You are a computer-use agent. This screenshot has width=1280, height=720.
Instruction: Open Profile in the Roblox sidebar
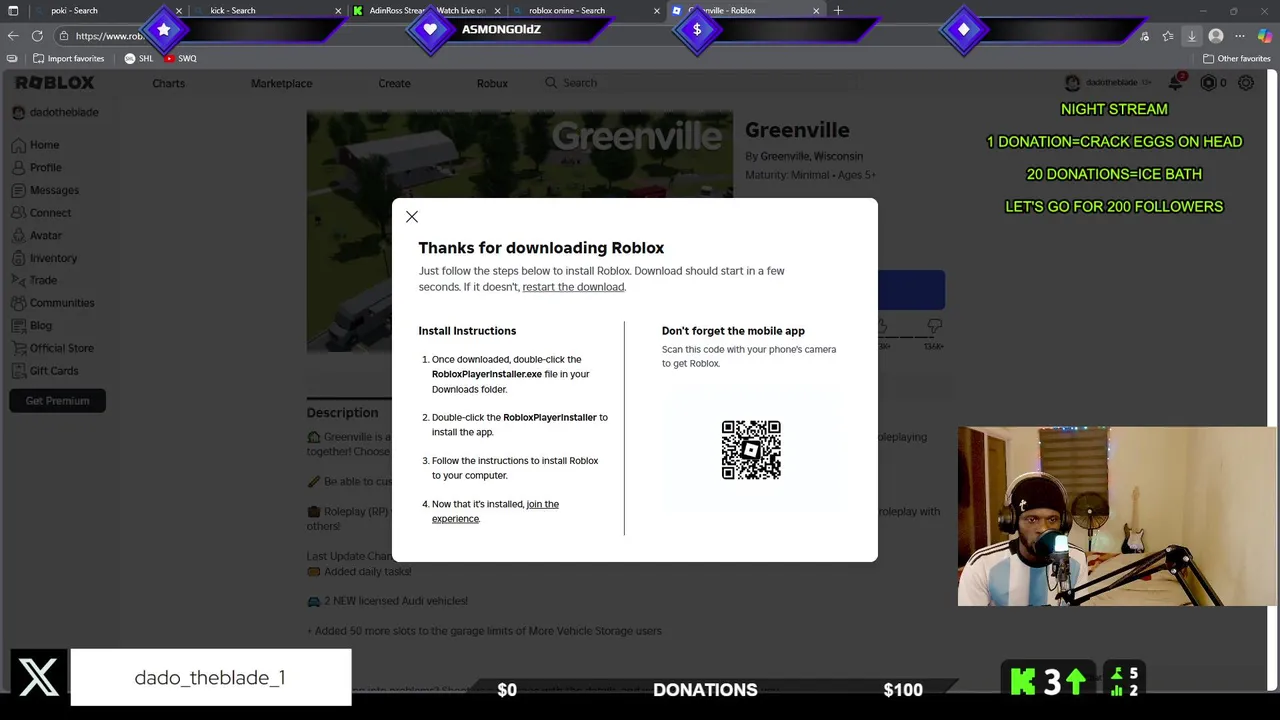[37, 167]
